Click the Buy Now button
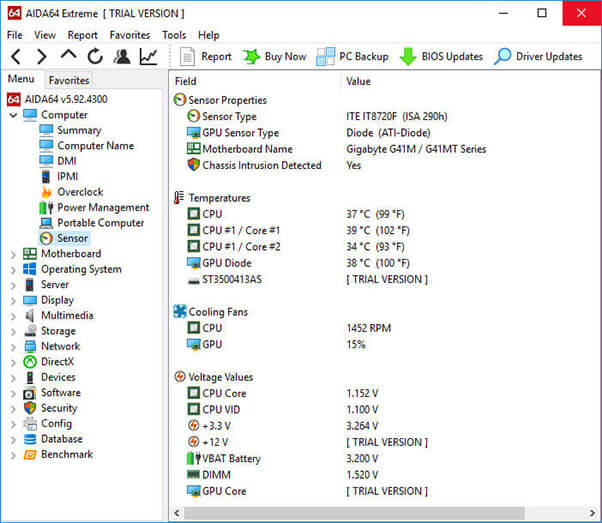Viewport: 602px width, 523px height. coord(274,56)
